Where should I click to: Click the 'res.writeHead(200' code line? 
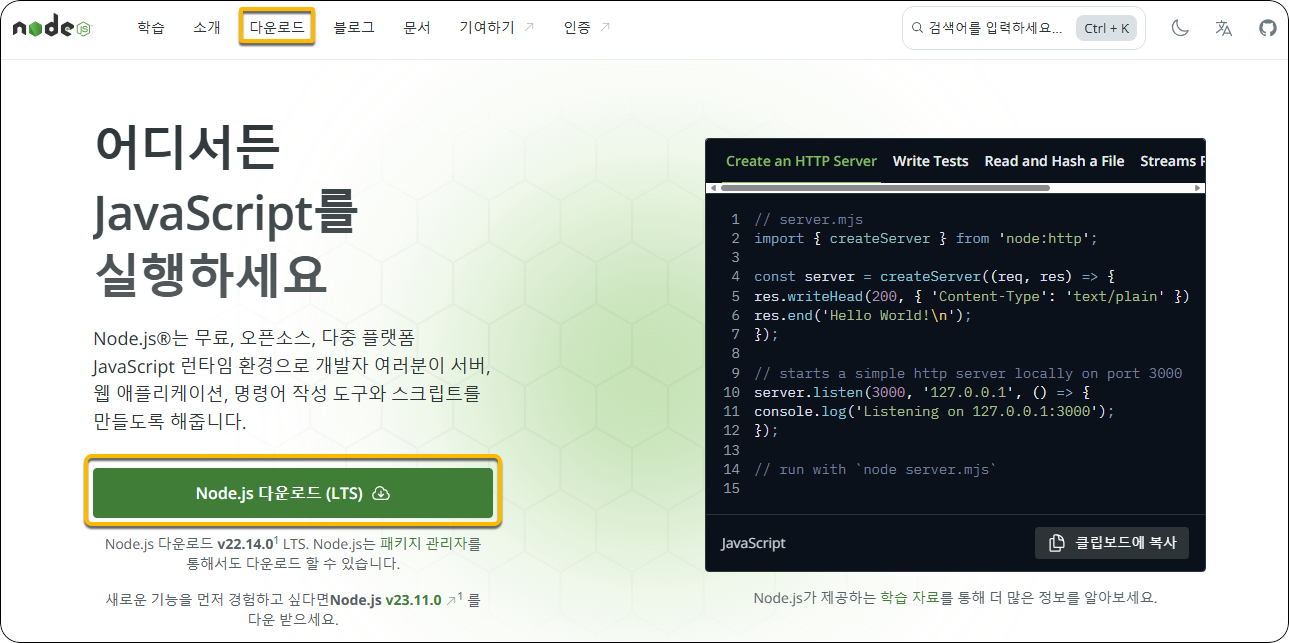(x=971, y=296)
